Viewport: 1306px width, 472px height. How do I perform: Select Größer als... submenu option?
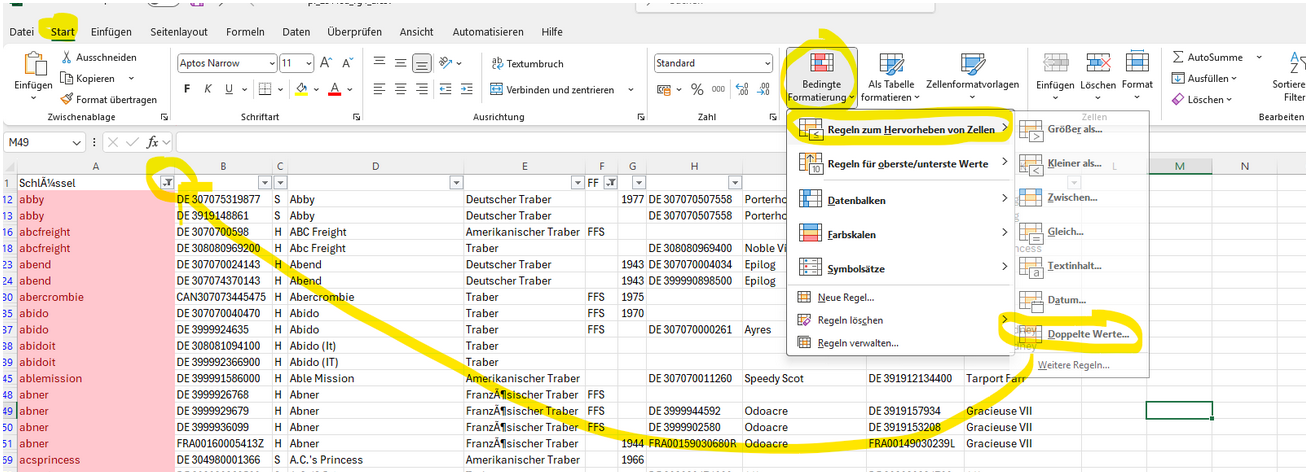[1082, 129]
